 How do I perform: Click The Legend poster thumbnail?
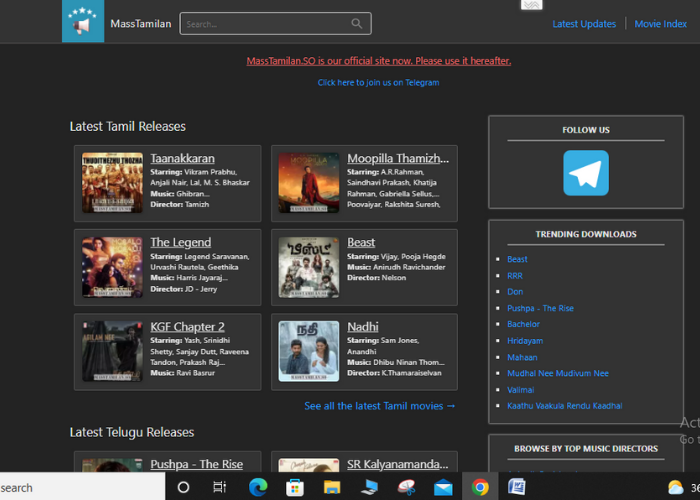(112, 267)
